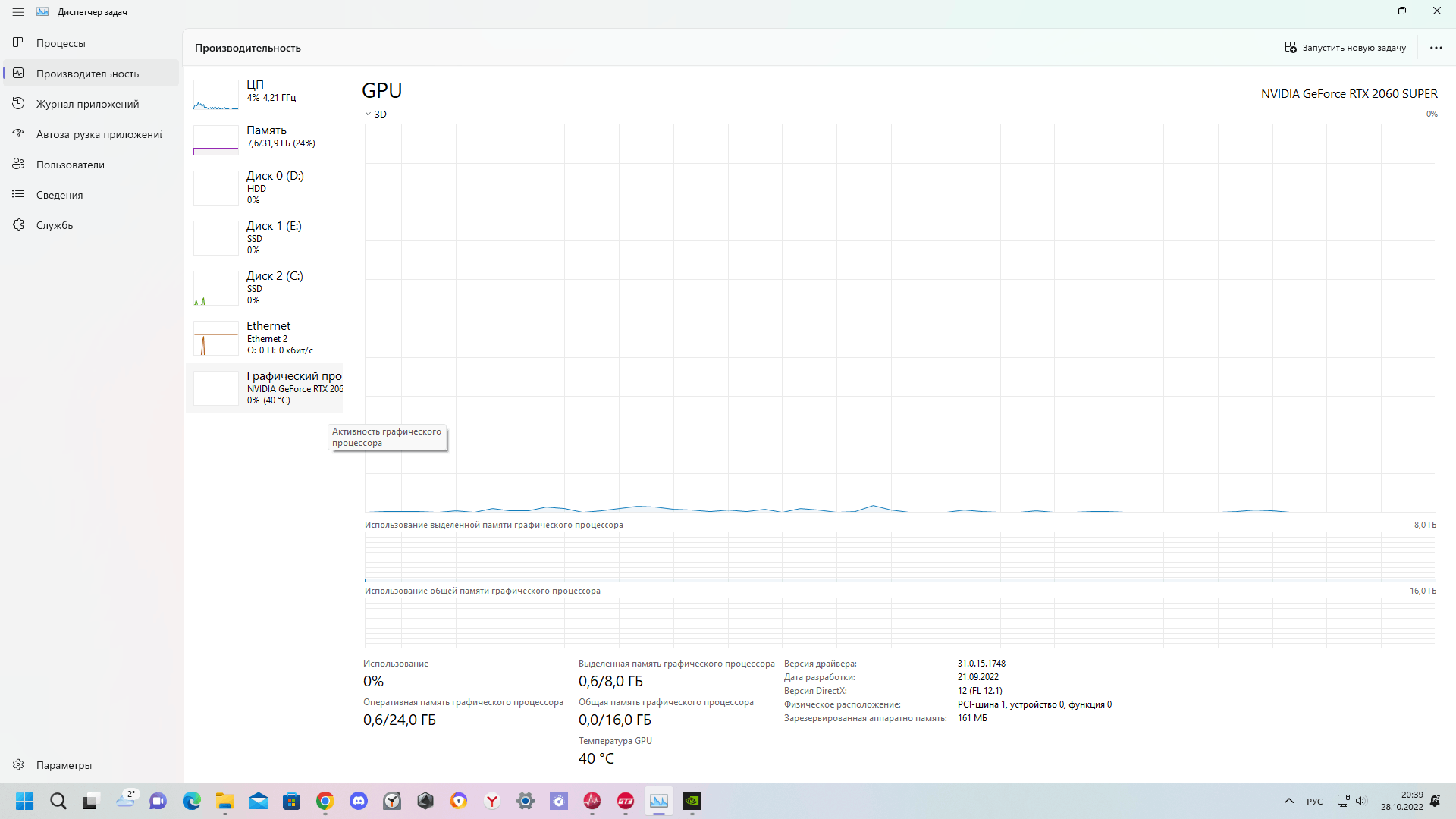Click the 0,0/16,0 ГБ shared memory value
This screenshot has height=819, width=1456.
[x=615, y=720]
